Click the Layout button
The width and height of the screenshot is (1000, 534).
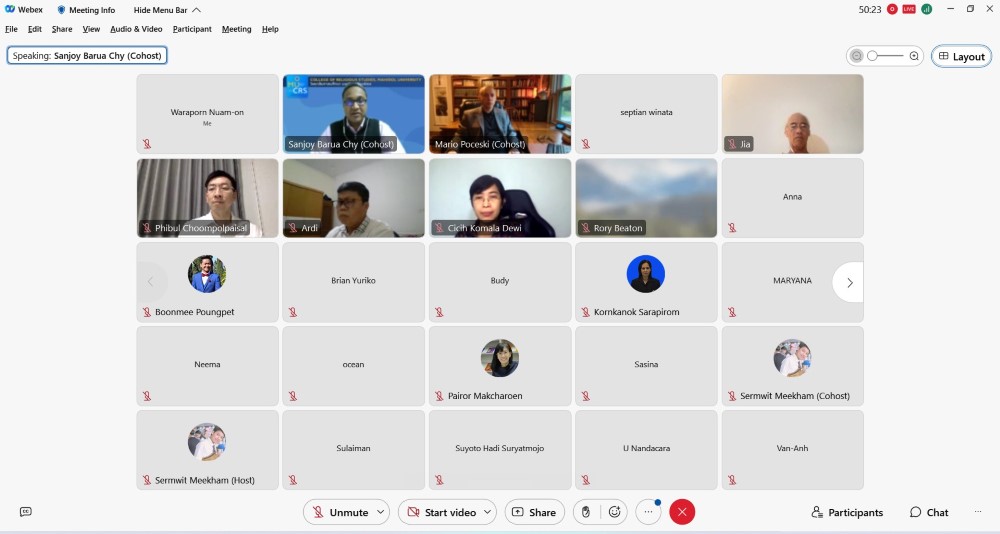pyautogui.click(x=961, y=56)
